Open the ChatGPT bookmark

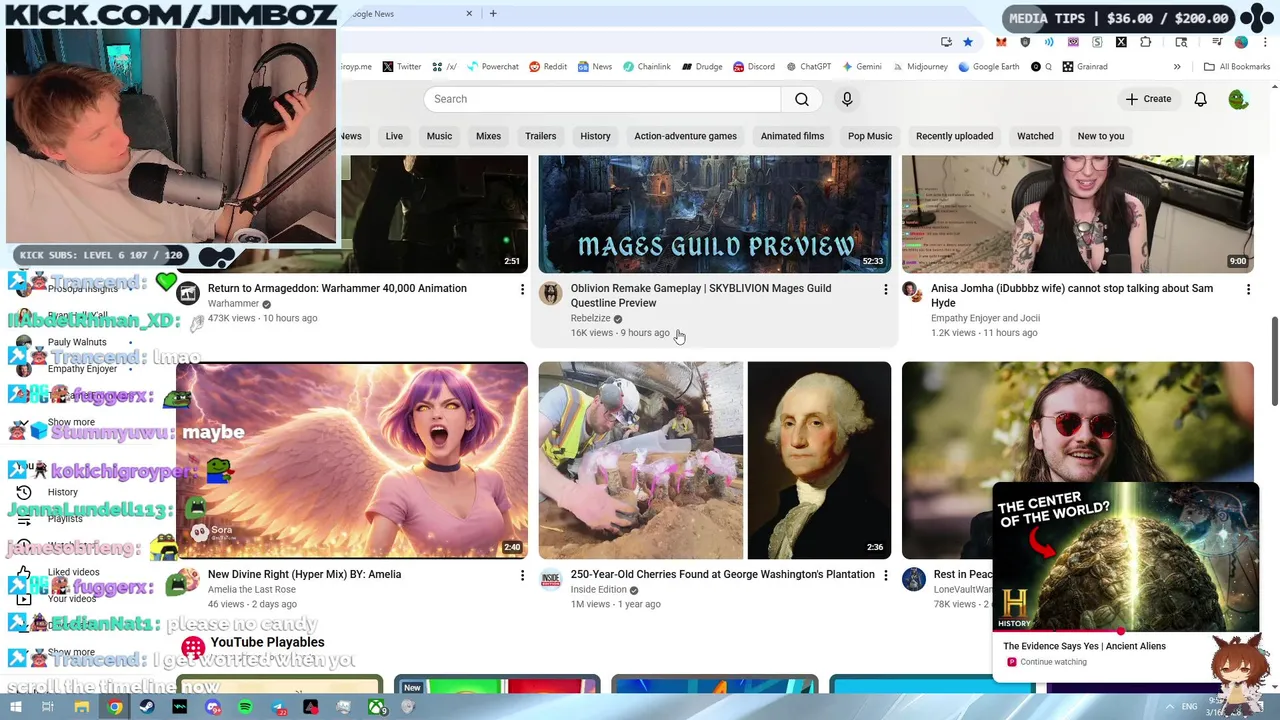[x=808, y=67]
